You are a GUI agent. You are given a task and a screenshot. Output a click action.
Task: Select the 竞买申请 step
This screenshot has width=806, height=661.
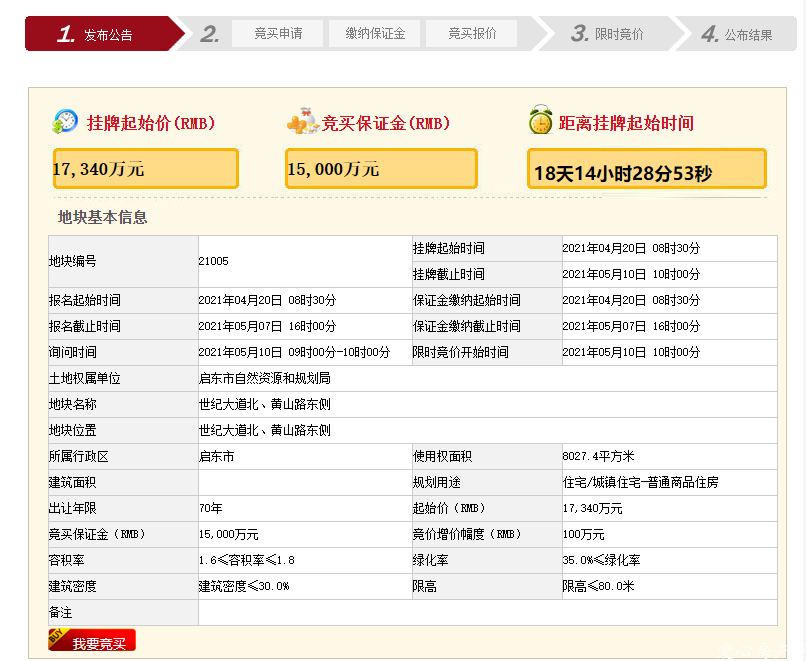click(x=278, y=33)
